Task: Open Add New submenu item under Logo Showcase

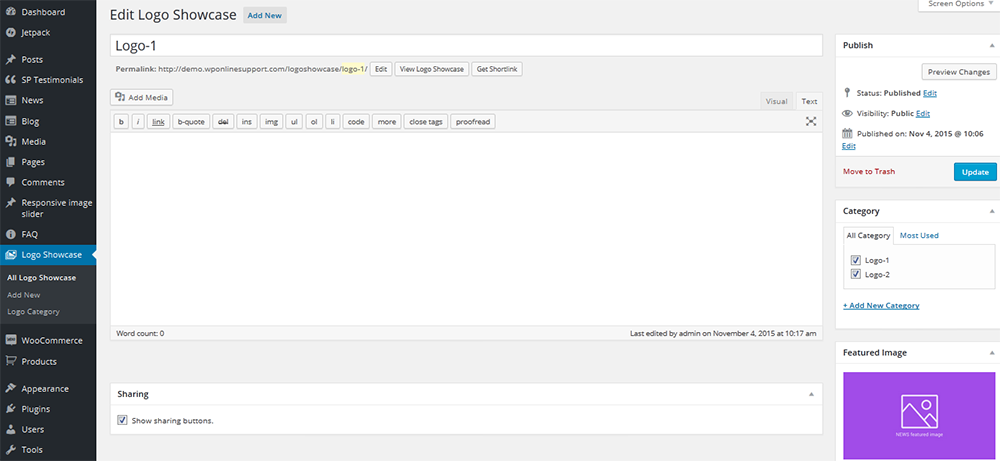Action: click(24, 295)
